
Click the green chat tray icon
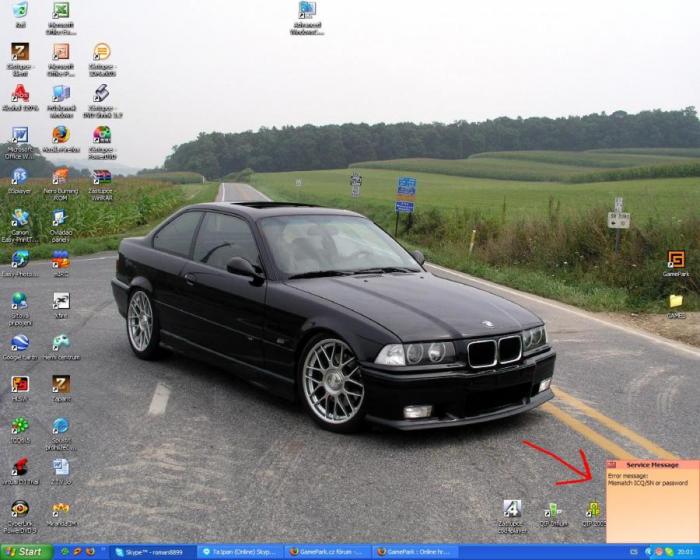coord(669,552)
